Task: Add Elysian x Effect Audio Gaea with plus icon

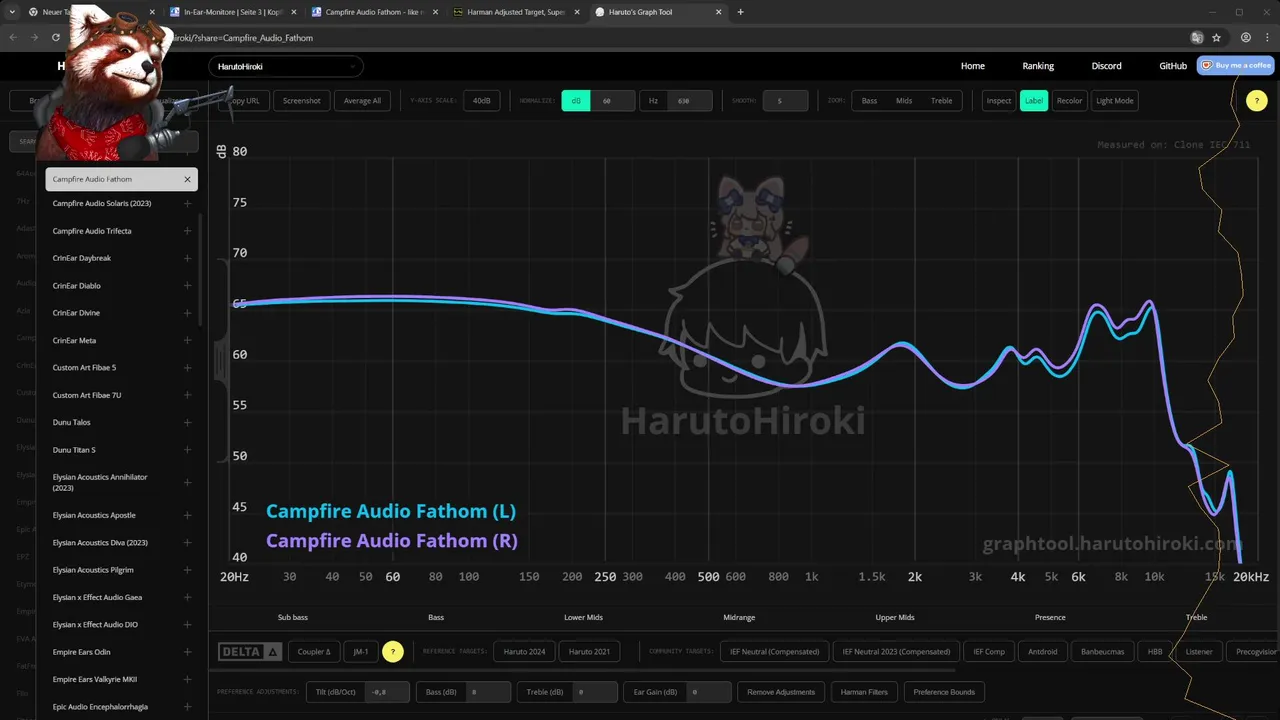Action: click(187, 597)
